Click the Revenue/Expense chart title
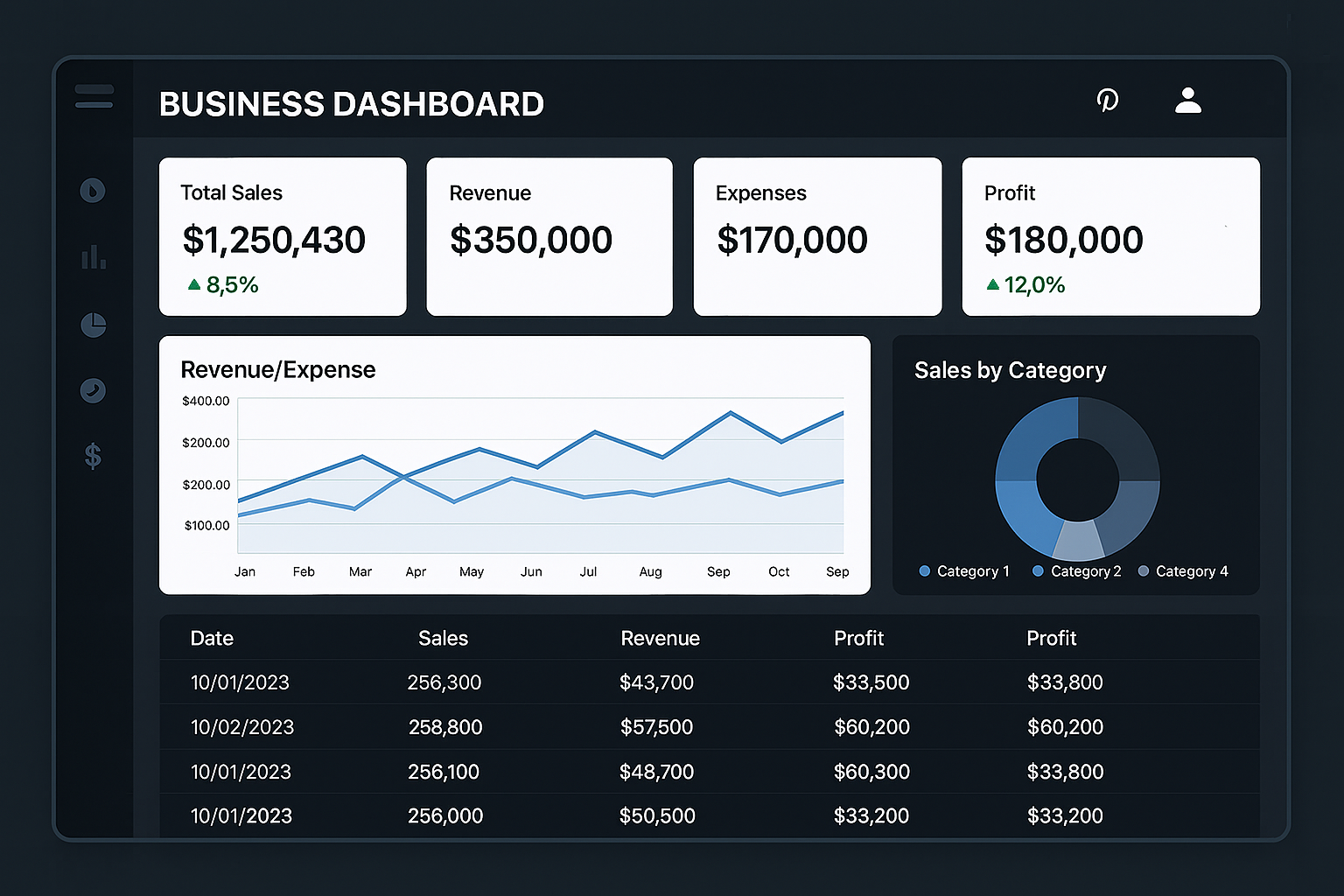This screenshot has height=896, width=1344. (x=278, y=369)
